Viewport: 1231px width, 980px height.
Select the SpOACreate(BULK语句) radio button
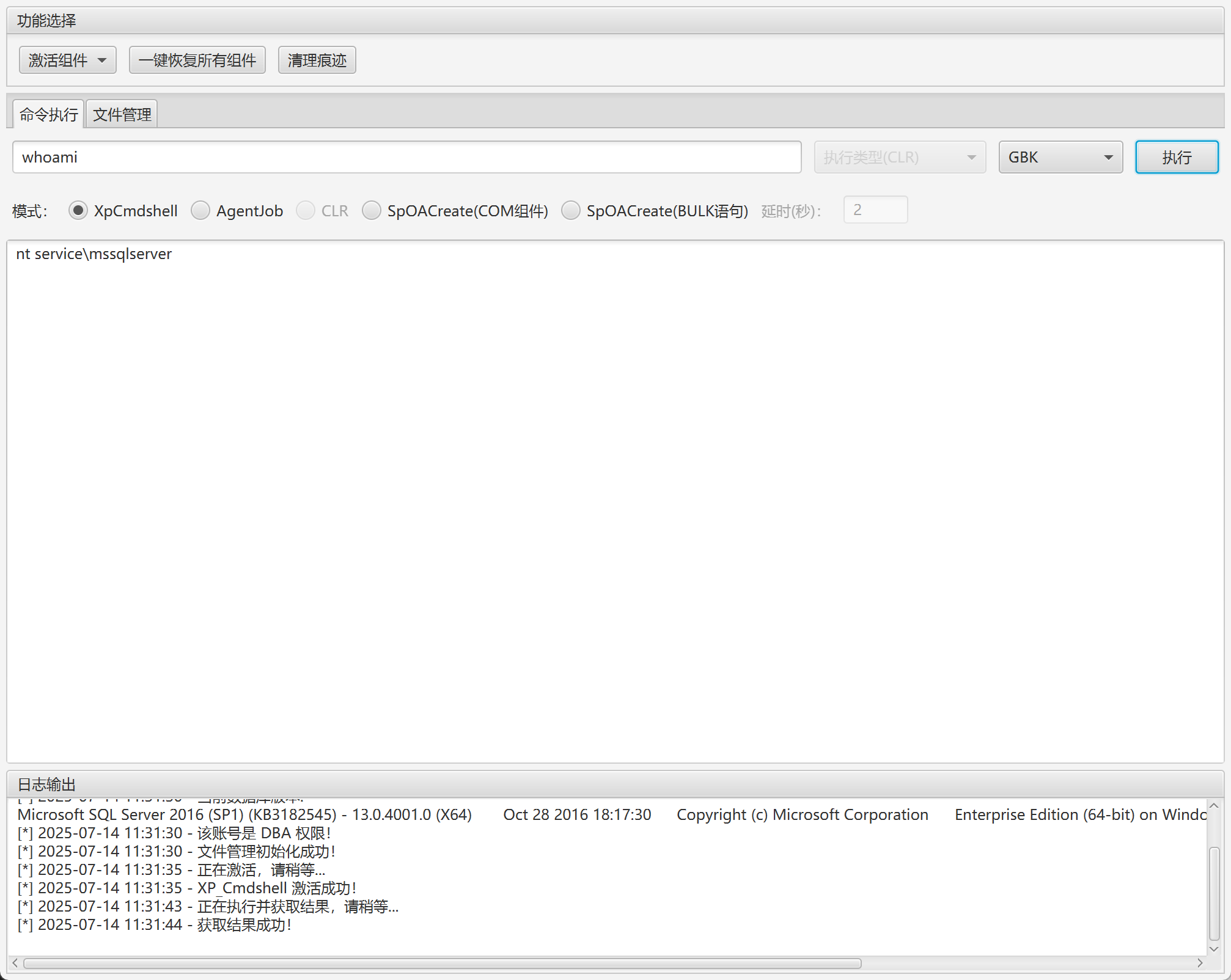coord(571,211)
